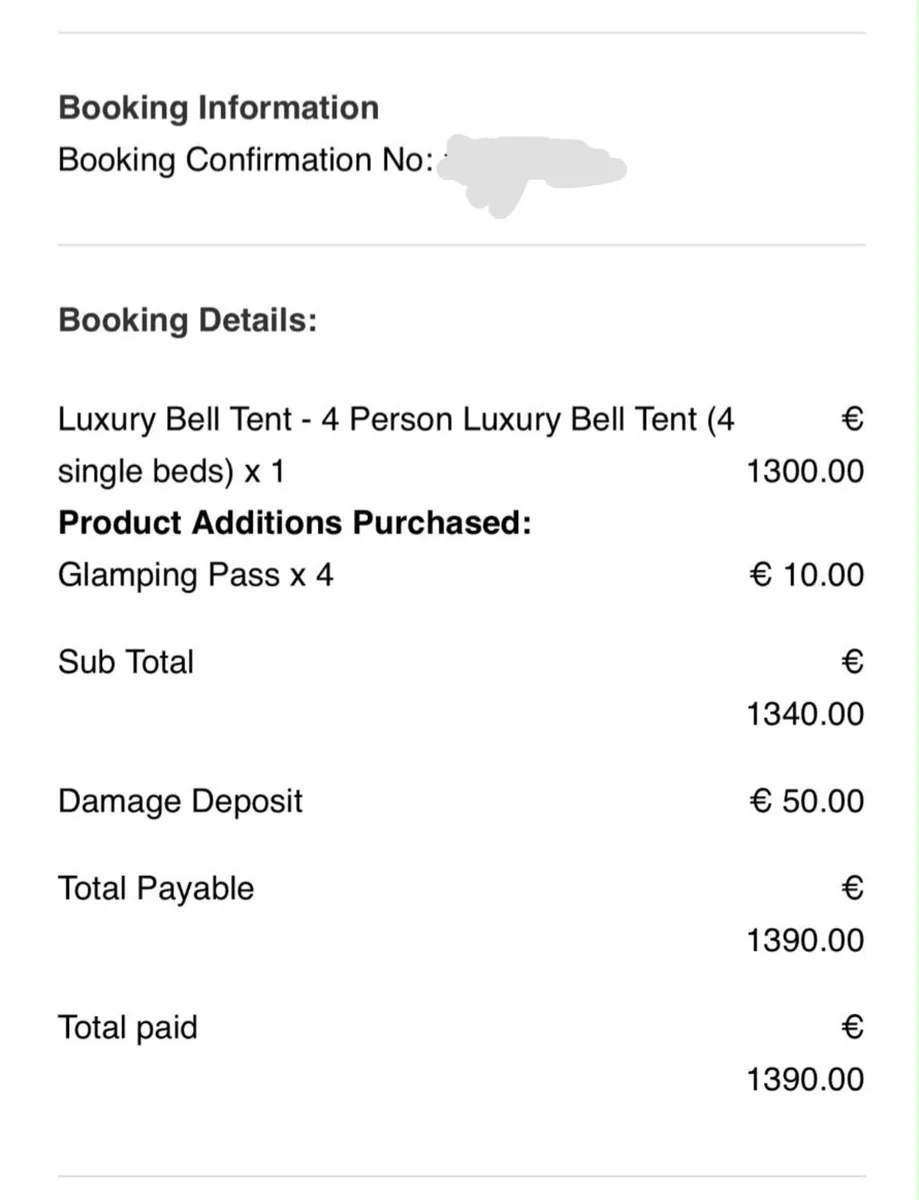The image size is (919, 1200).
Task: Select the Total paid label
Action: click(128, 1027)
